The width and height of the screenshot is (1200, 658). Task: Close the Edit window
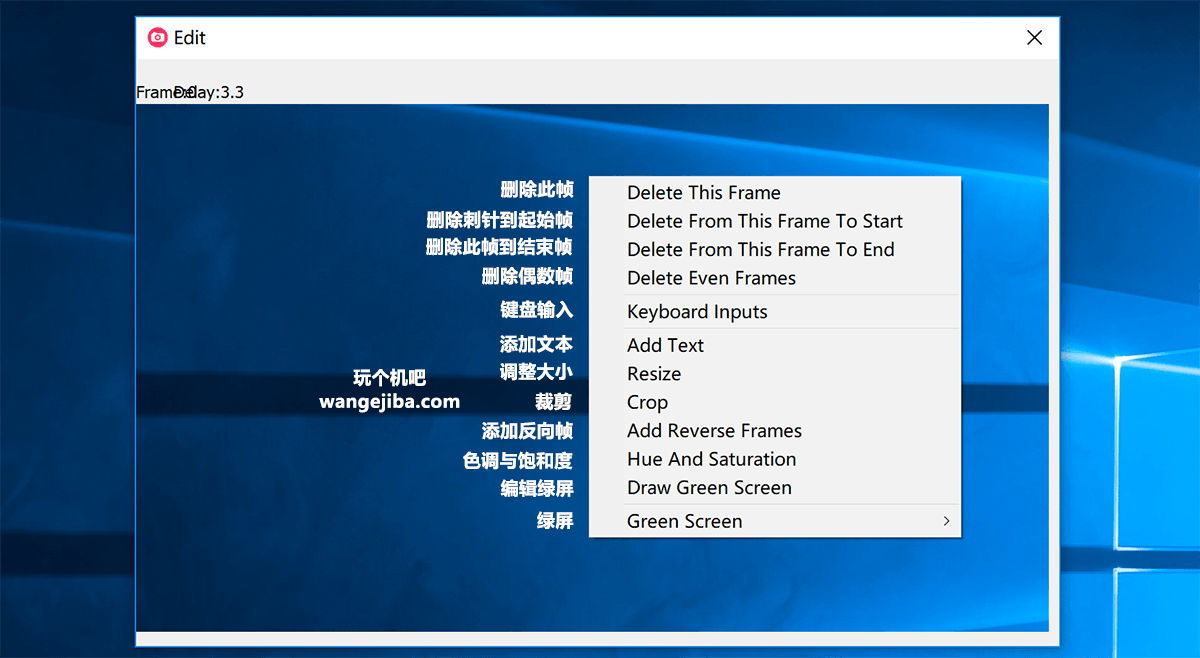click(x=1034, y=38)
